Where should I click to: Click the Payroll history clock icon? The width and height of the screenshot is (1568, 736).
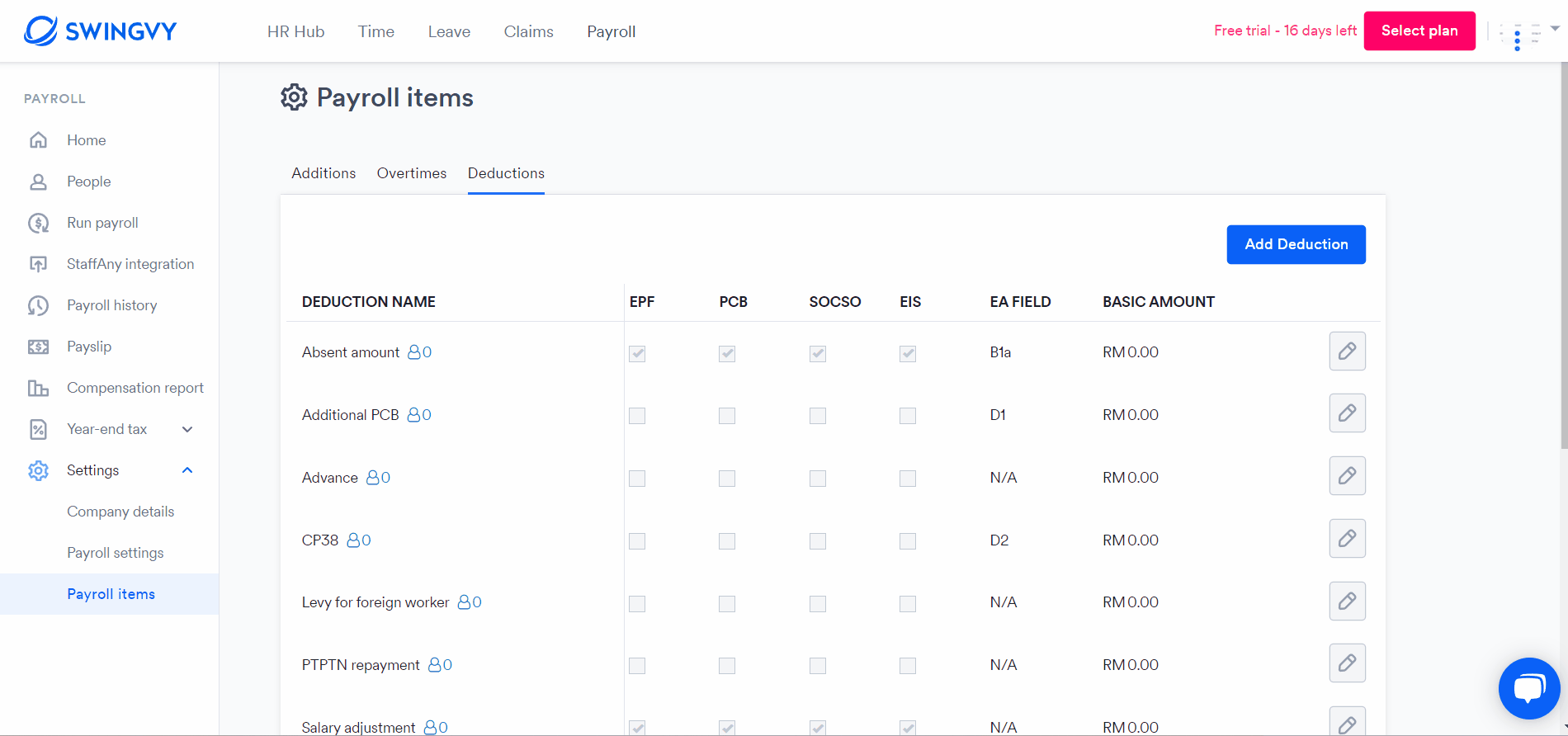(38, 305)
